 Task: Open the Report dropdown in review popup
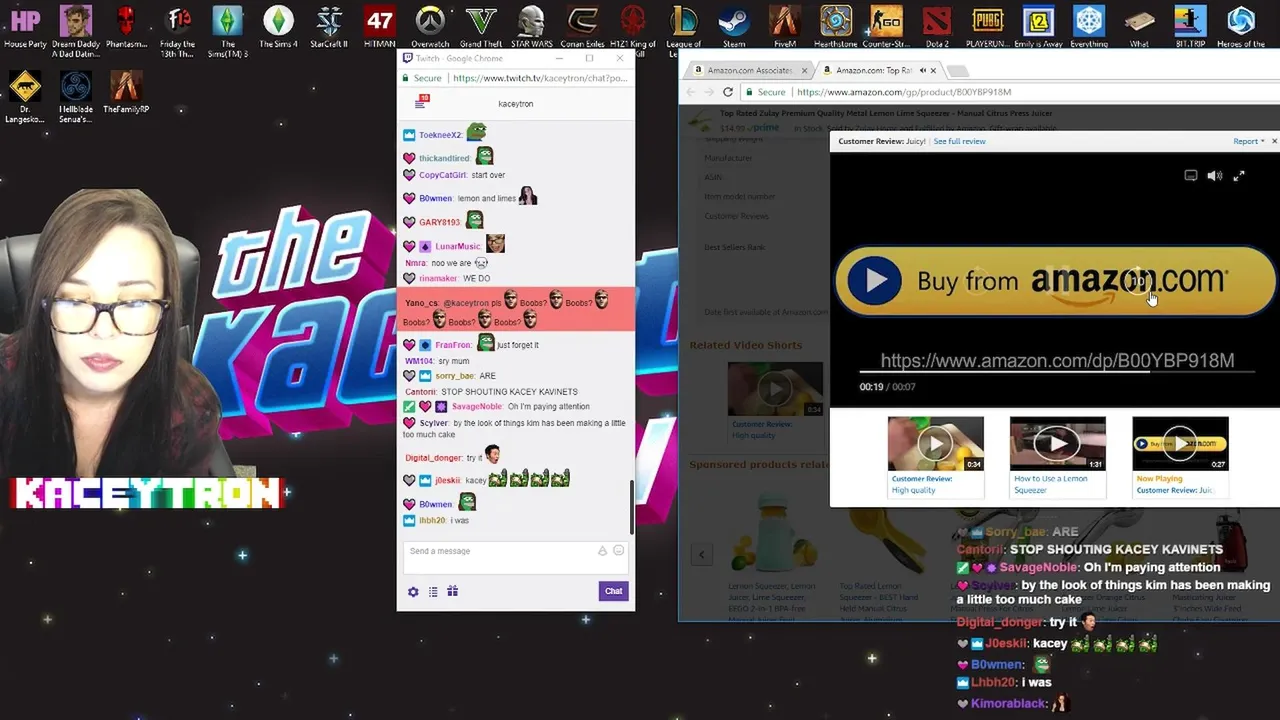pyautogui.click(x=1249, y=142)
